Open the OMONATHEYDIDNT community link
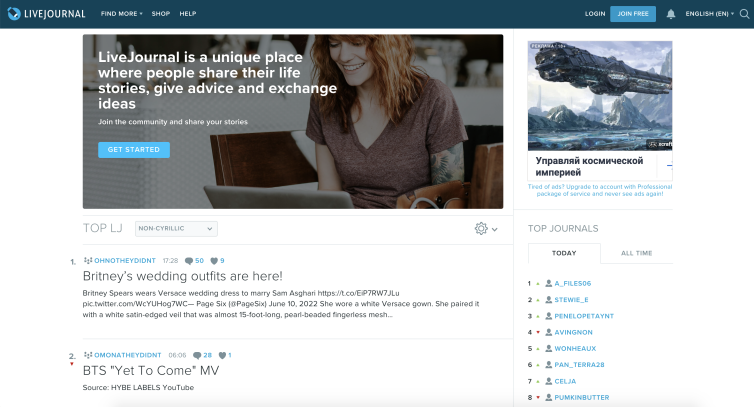754x407 pixels. [127, 355]
